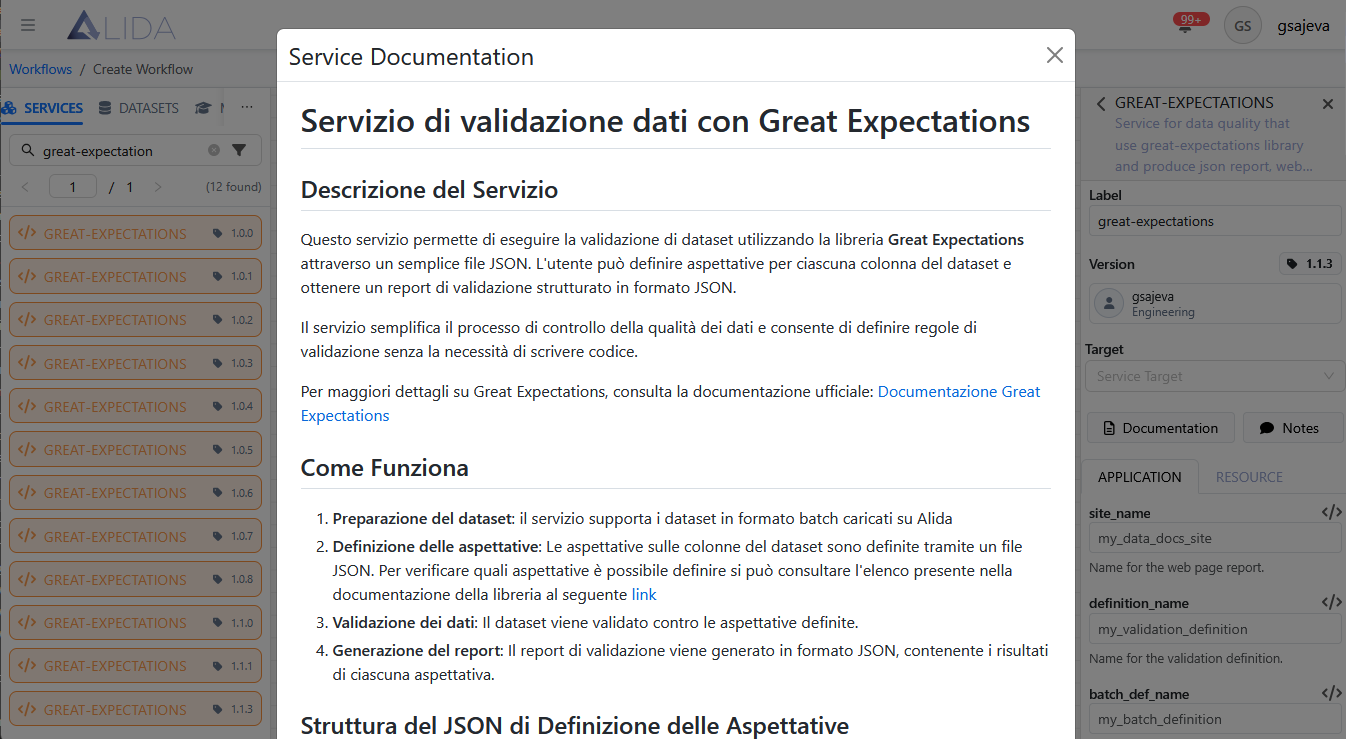The width and height of the screenshot is (1346, 739).
Task: Click the tag icon beside version 1.0.3
Action: [x=218, y=363]
